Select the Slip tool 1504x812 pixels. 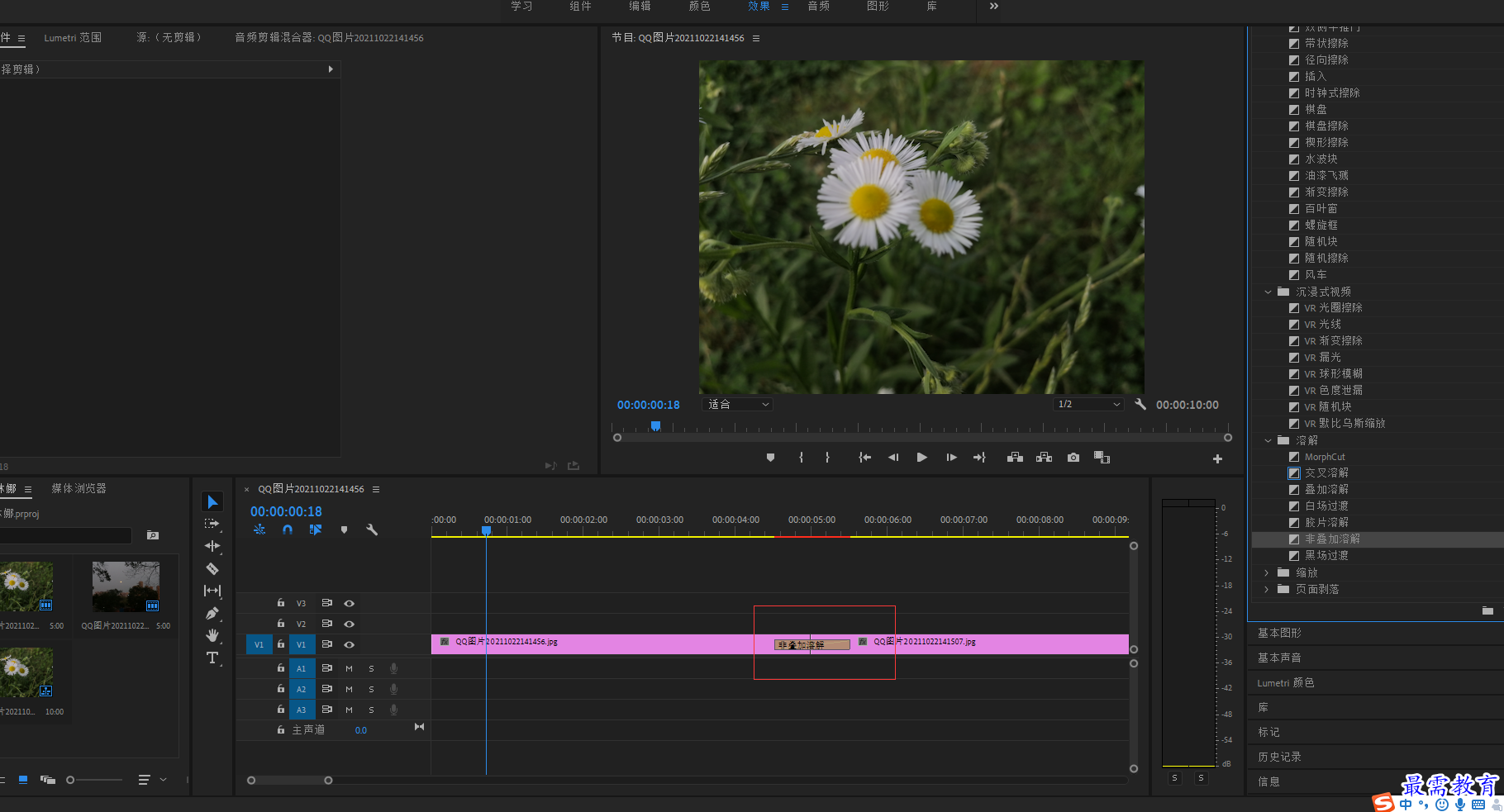coord(212,591)
